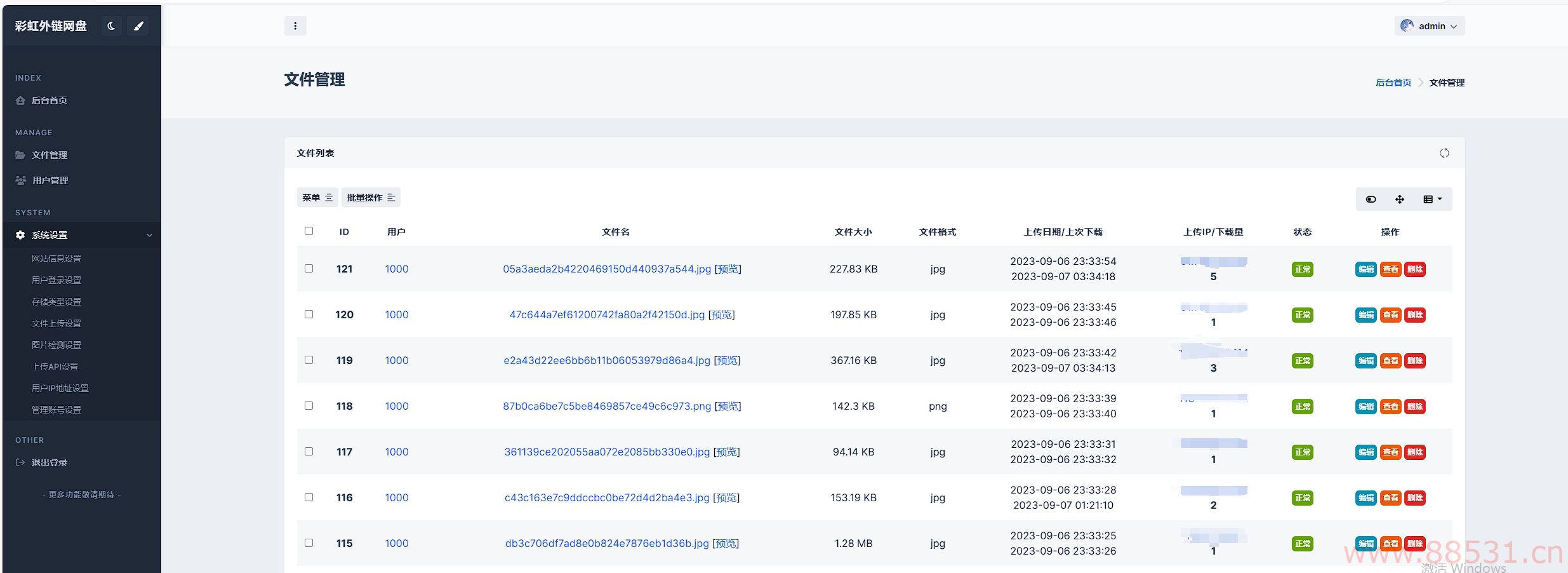Image resolution: width=1568 pixels, height=573 pixels.
Task: Click user 1000 link in row 116
Action: click(x=397, y=497)
